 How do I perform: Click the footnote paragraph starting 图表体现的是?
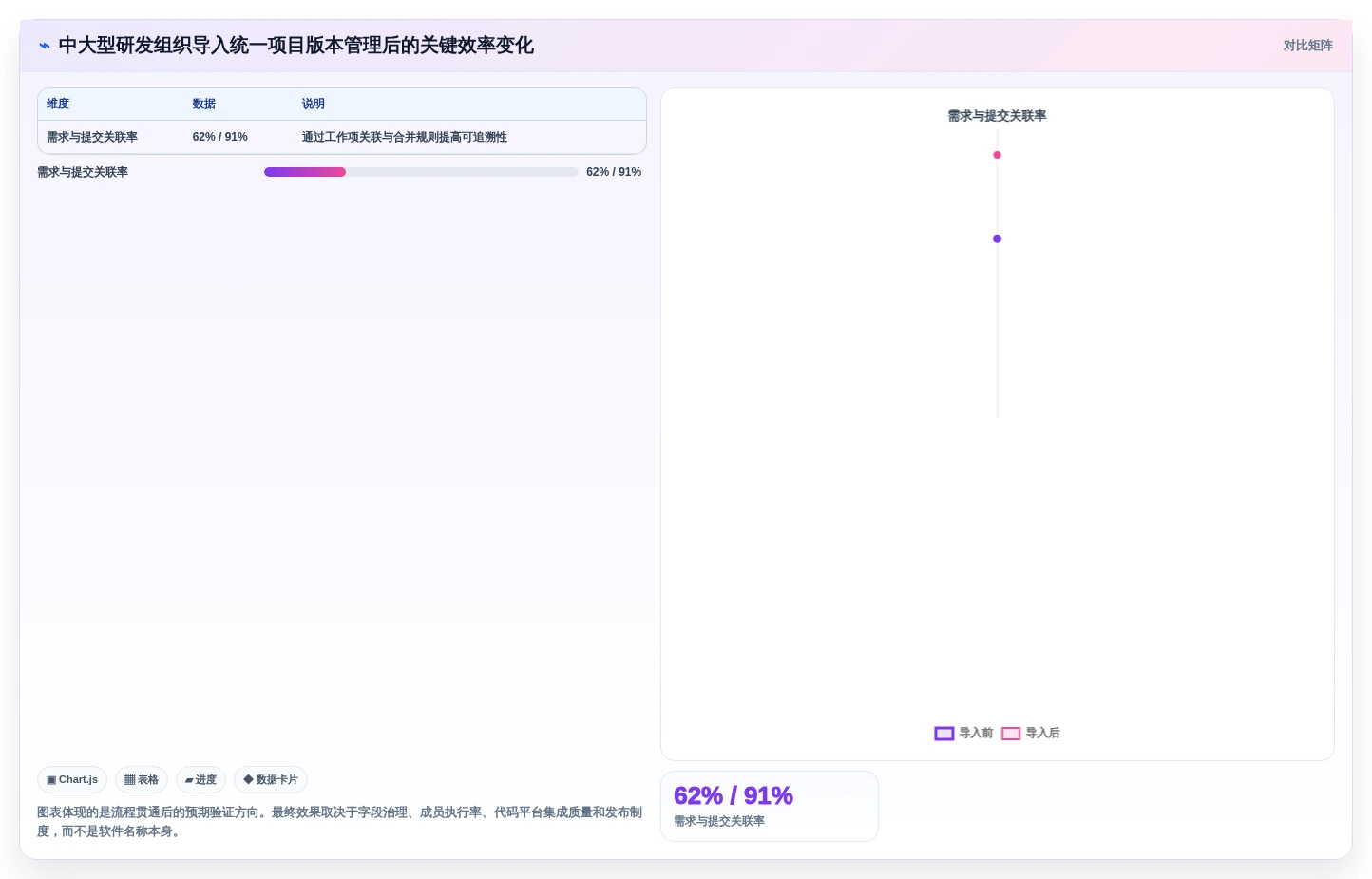pyautogui.click(x=340, y=822)
